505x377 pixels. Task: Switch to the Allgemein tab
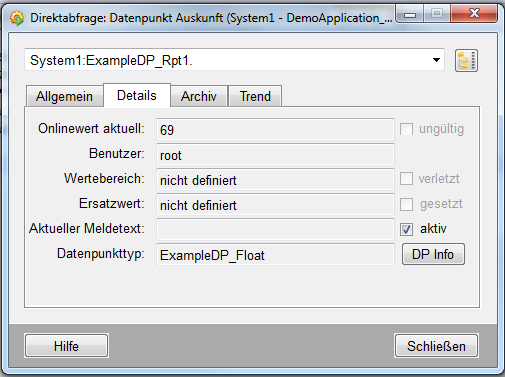pyautogui.click(x=64, y=96)
